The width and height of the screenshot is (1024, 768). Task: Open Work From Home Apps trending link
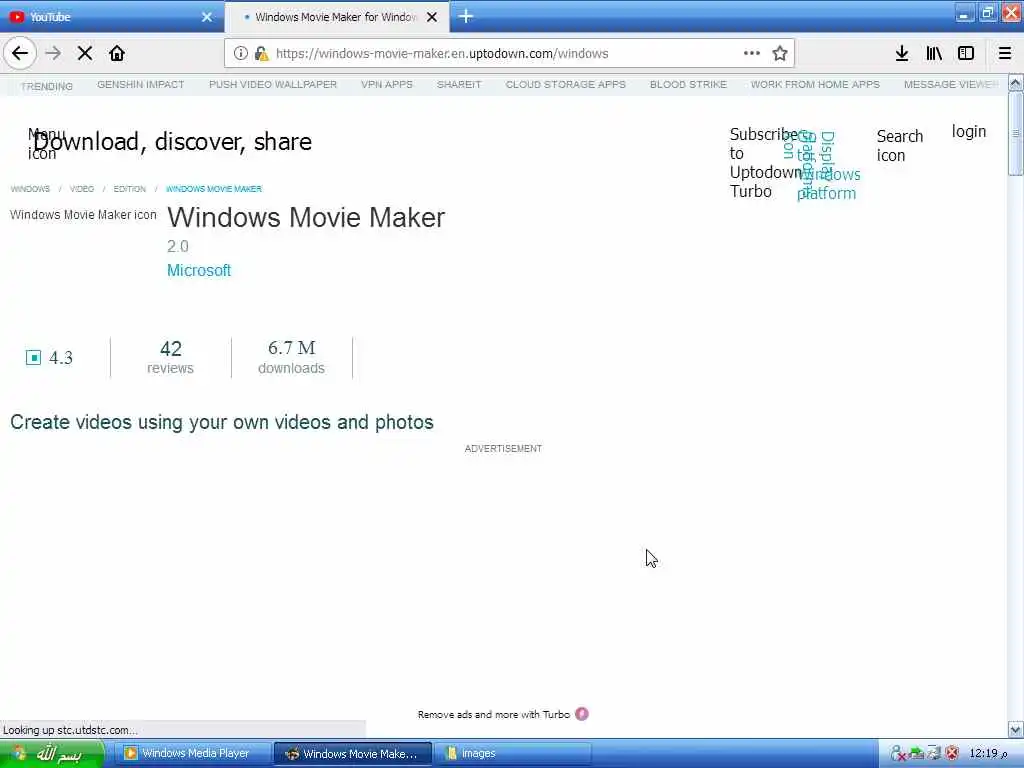coord(815,85)
